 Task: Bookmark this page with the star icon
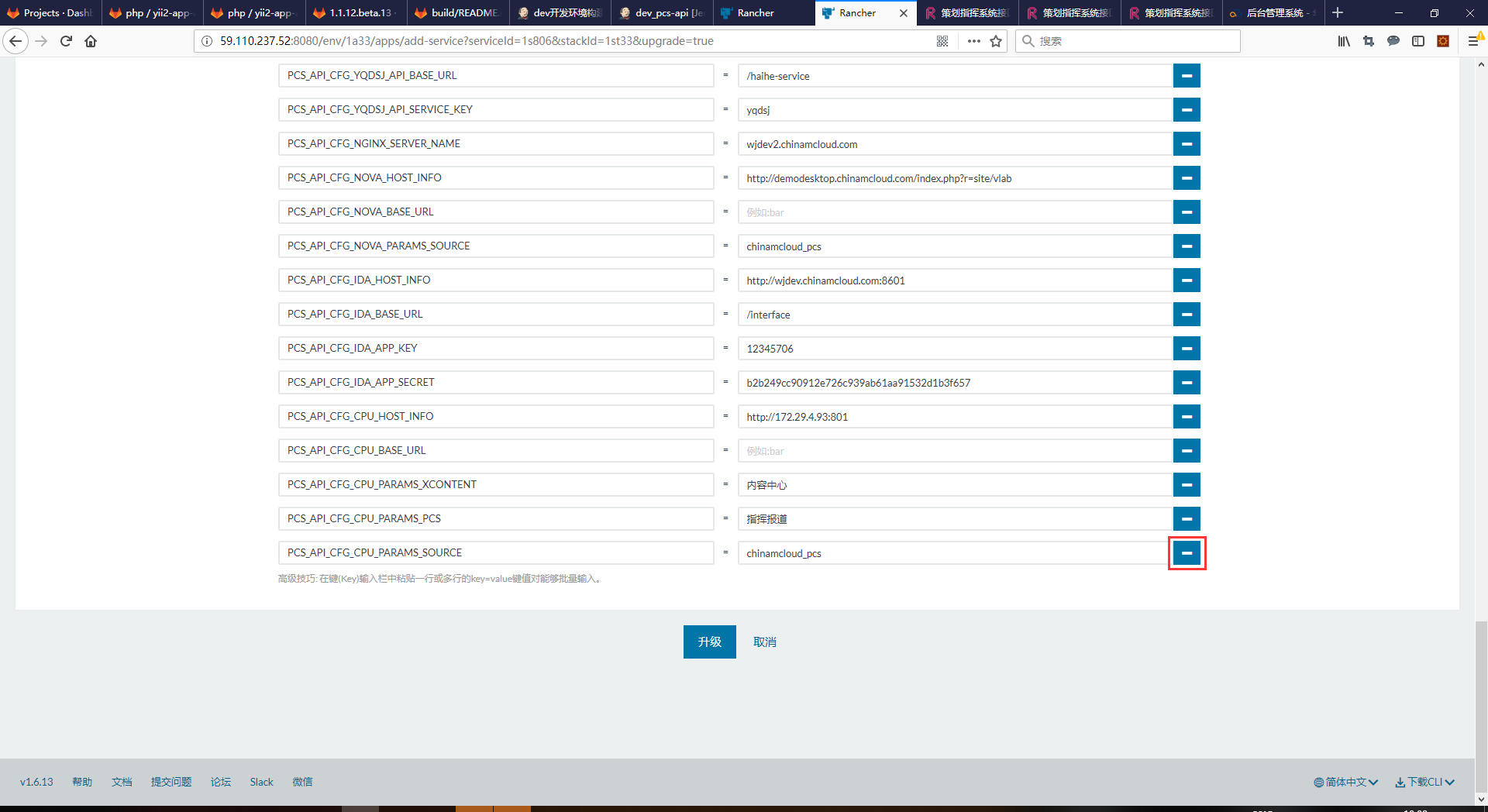point(996,41)
